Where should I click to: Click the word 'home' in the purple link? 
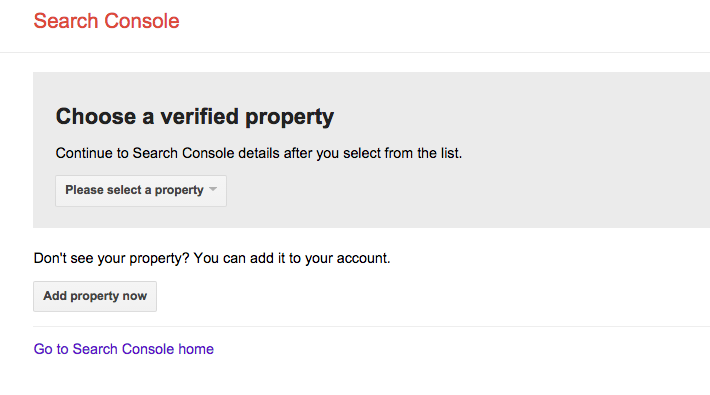coord(196,349)
